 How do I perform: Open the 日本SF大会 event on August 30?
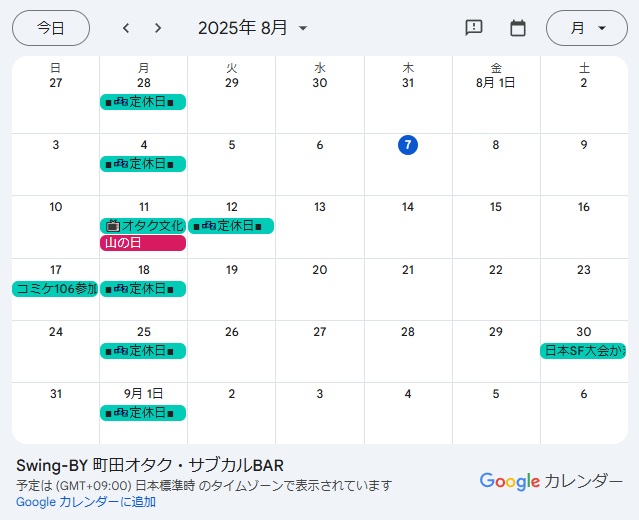click(x=583, y=351)
